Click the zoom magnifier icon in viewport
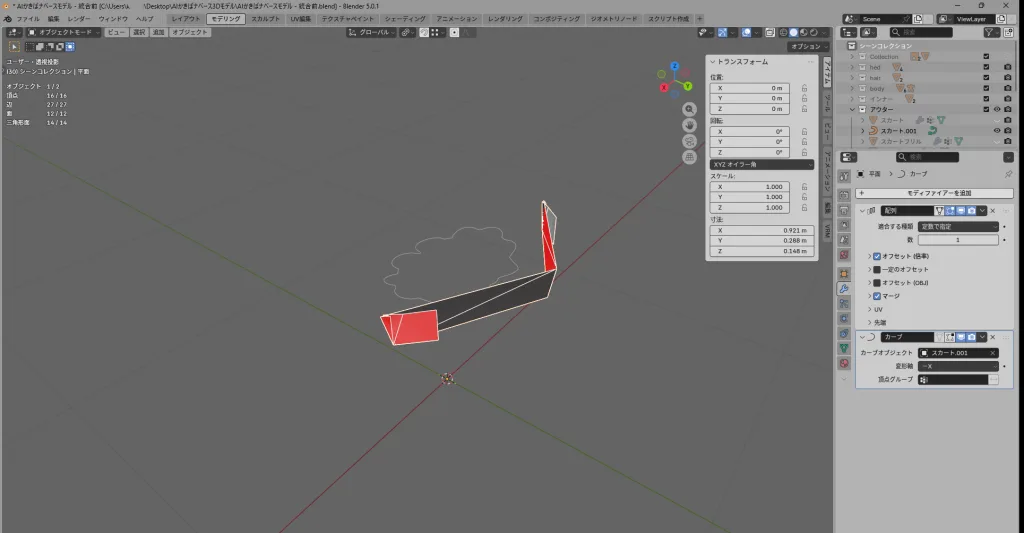 (x=690, y=109)
